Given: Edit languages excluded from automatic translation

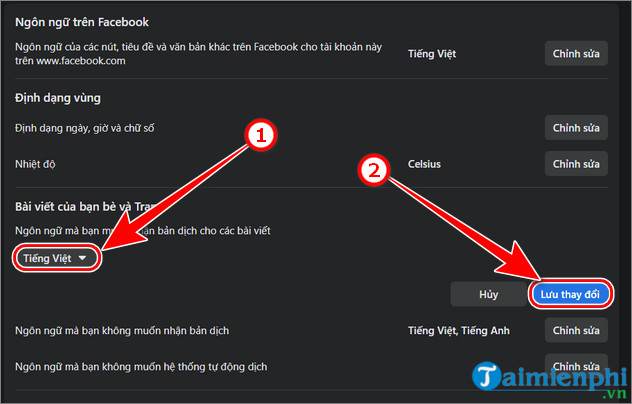Looking at the screenshot, I should coord(576,365).
